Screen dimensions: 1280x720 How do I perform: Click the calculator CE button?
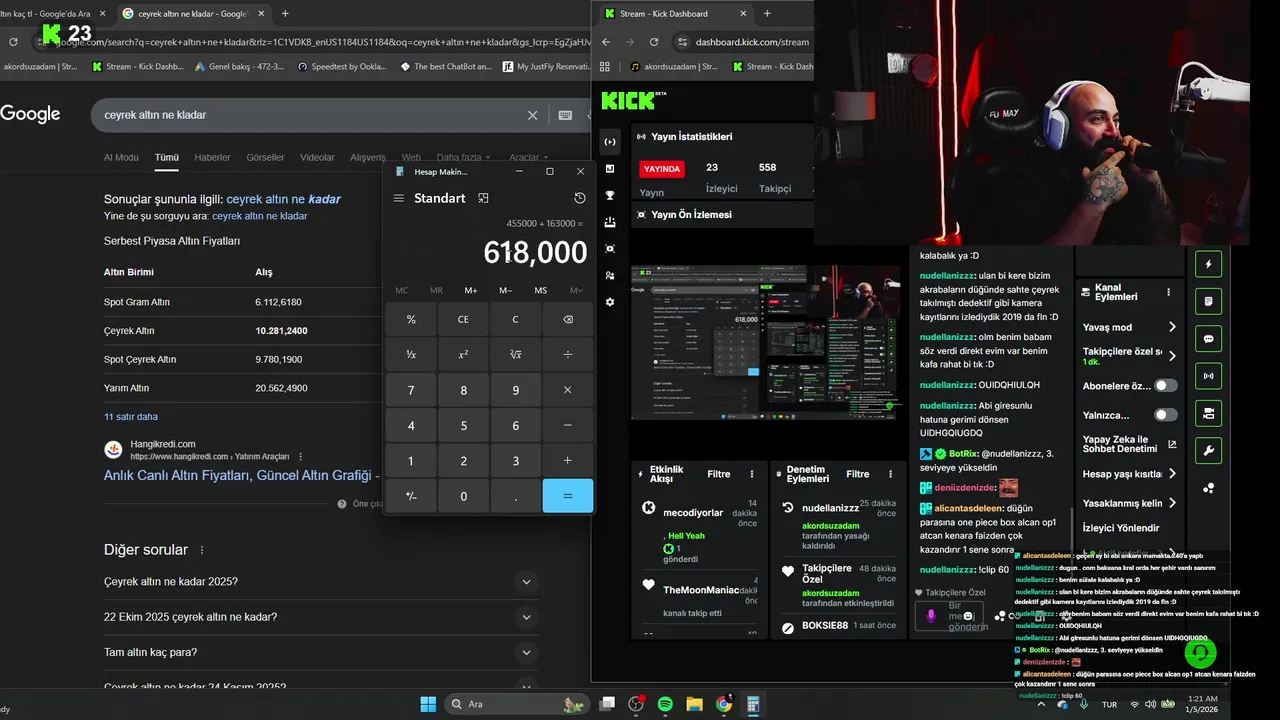pos(463,319)
